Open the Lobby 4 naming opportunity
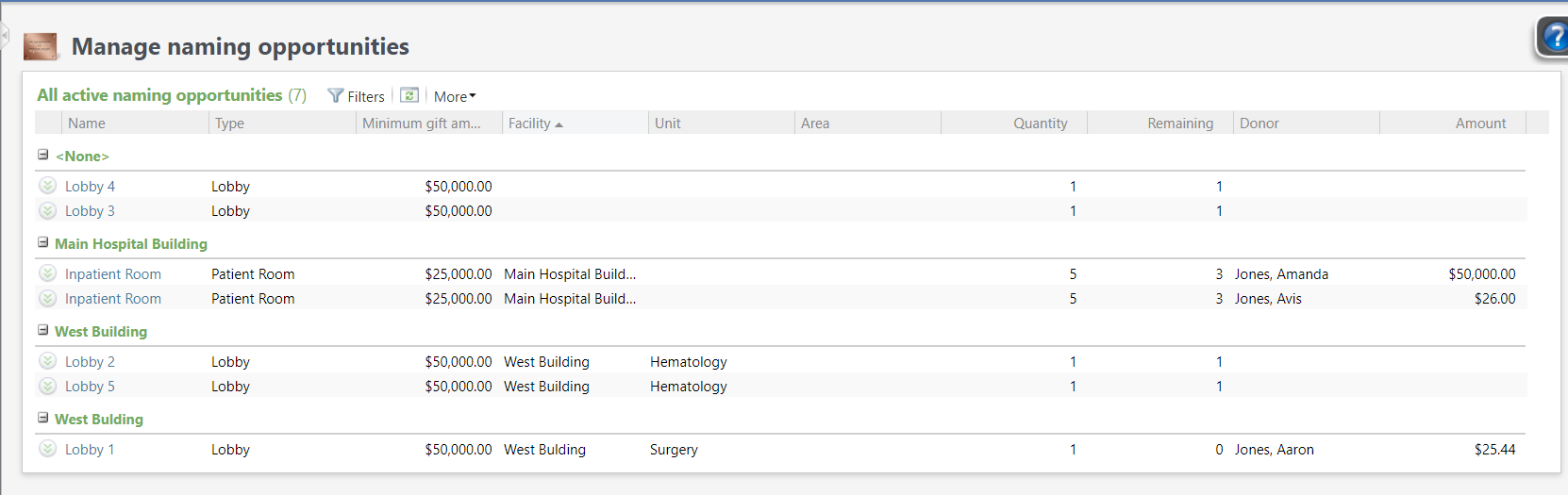This screenshot has height=495, width=1568. (90, 187)
